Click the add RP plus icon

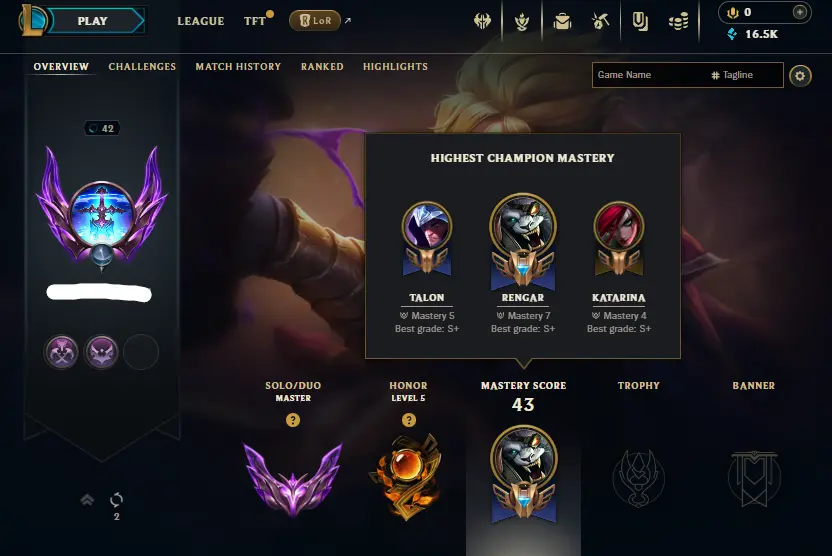coord(800,12)
